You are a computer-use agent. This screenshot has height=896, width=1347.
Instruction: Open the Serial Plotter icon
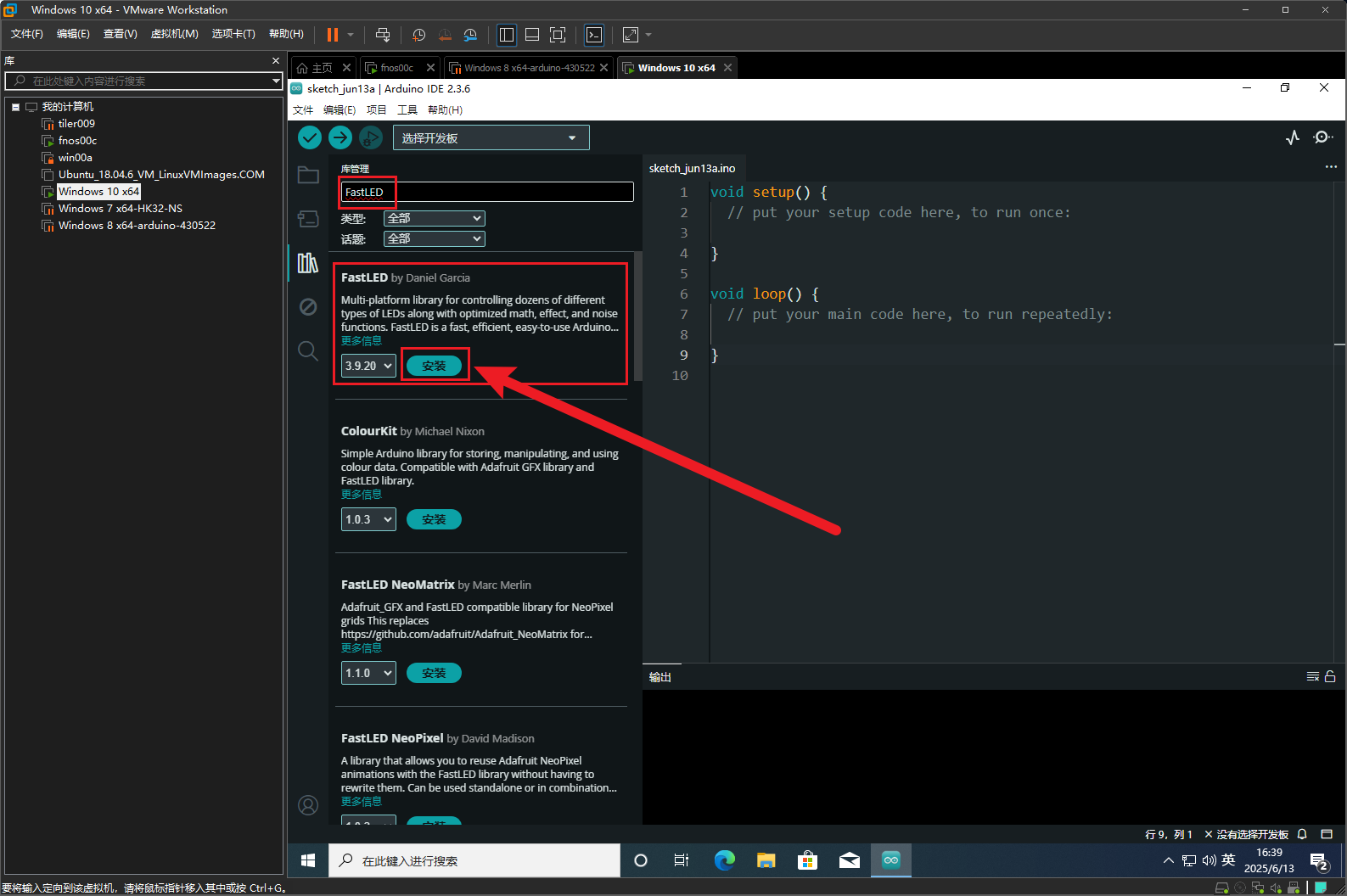[1293, 137]
